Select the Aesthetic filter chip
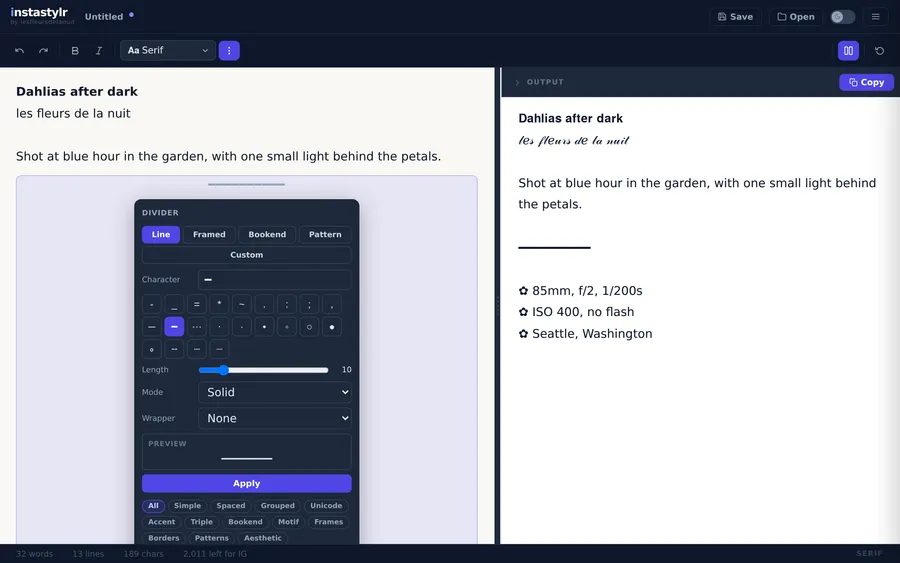Screen dimensions: 900x563 [262, 538]
